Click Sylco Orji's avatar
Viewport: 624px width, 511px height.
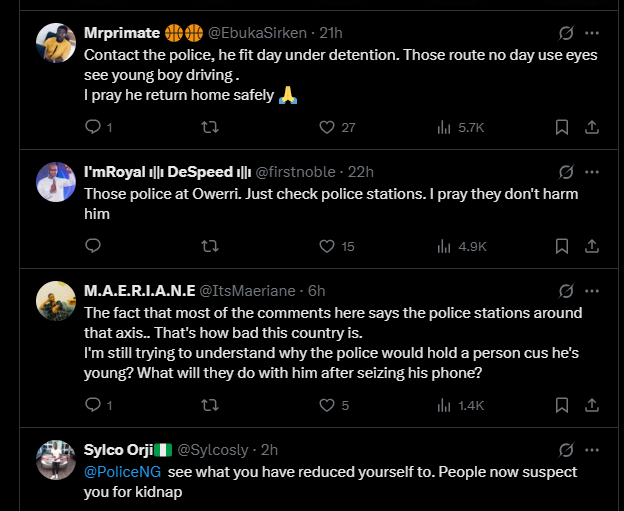pos(56,460)
